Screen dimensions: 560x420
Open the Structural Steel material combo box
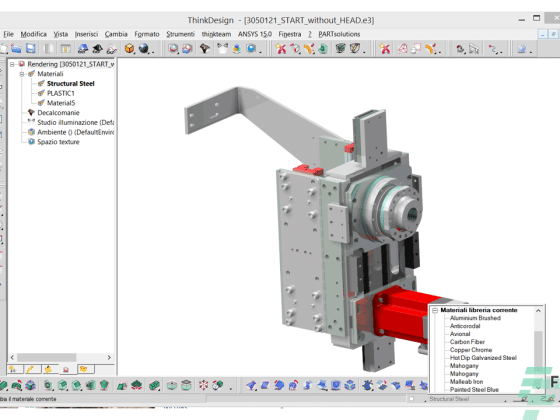tap(467, 399)
